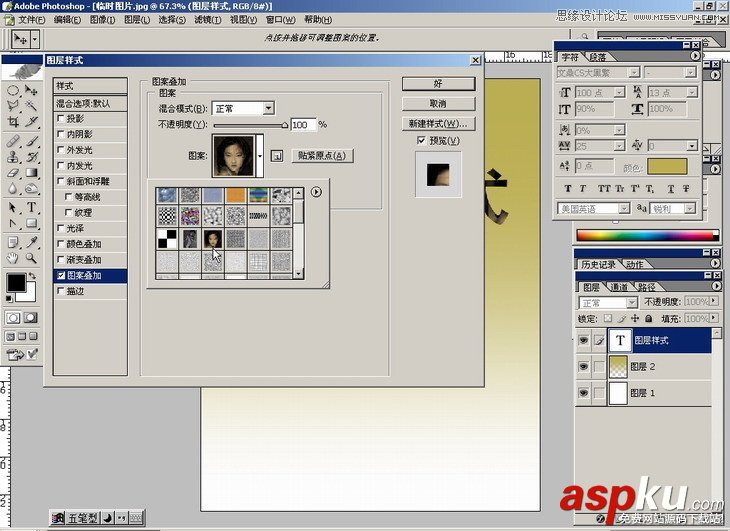Enable the 渐变叠加 gradient overlay checkbox
Screen dimensions: 730x531
click(61, 259)
